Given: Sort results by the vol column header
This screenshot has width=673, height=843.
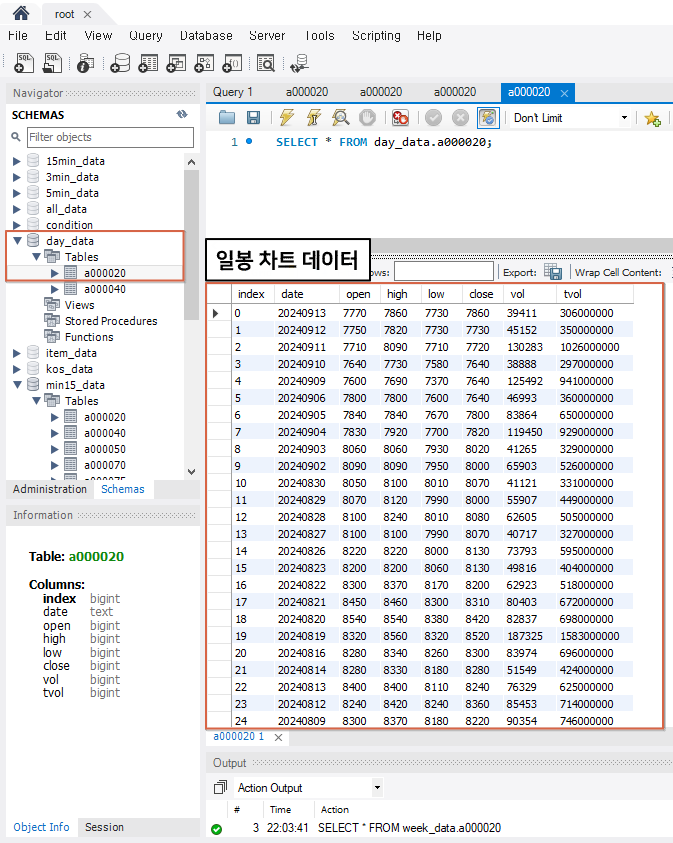Looking at the screenshot, I should 529,294.
